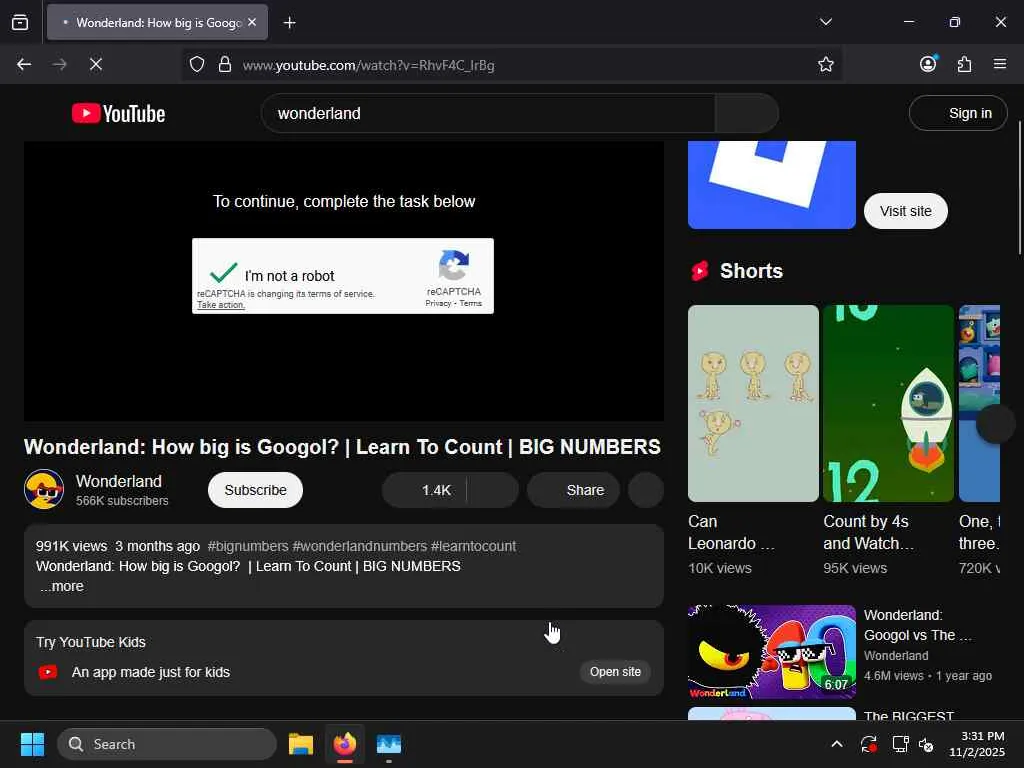Open the Wonderland channel avatar
Image resolution: width=1024 pixels, height=768 pixels.
(44, 489)
